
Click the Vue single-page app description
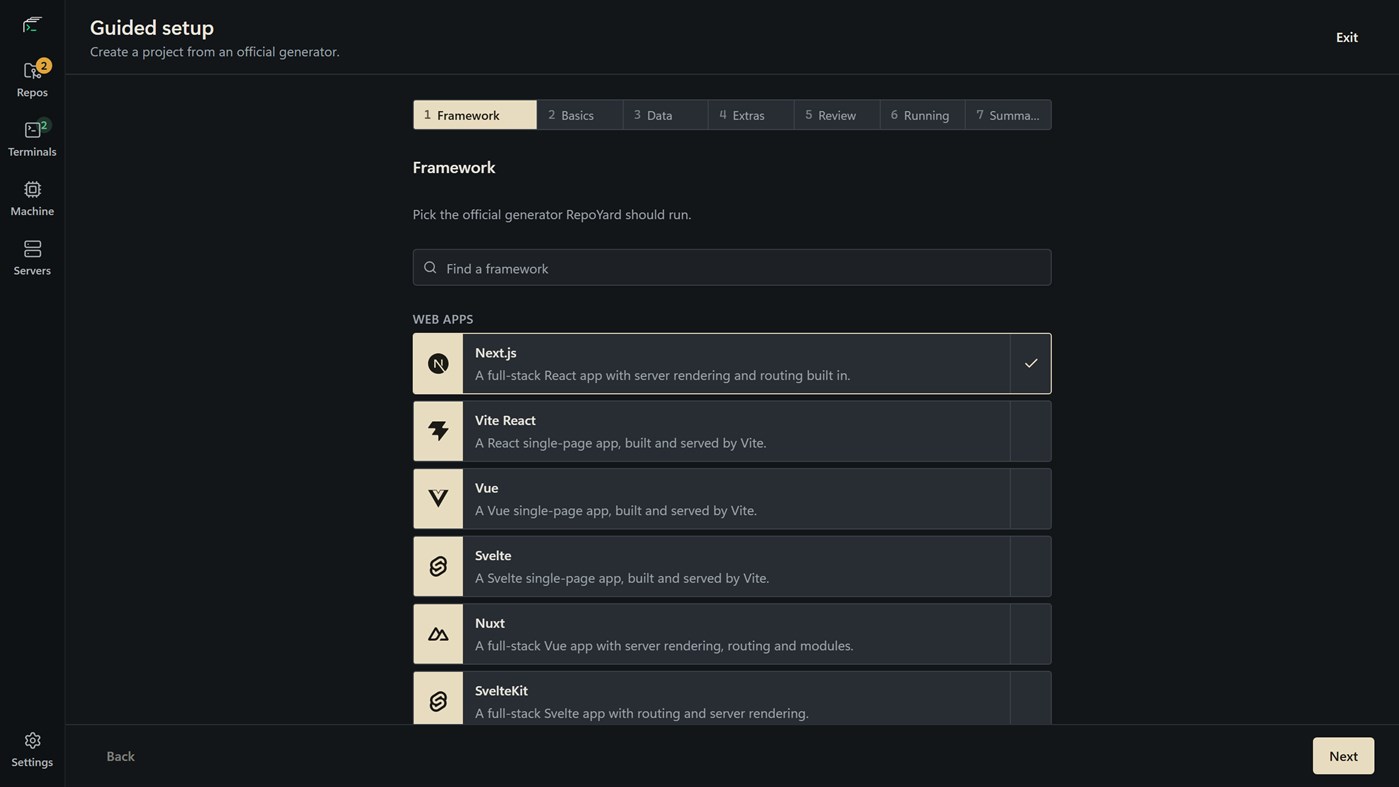(616, 511)
